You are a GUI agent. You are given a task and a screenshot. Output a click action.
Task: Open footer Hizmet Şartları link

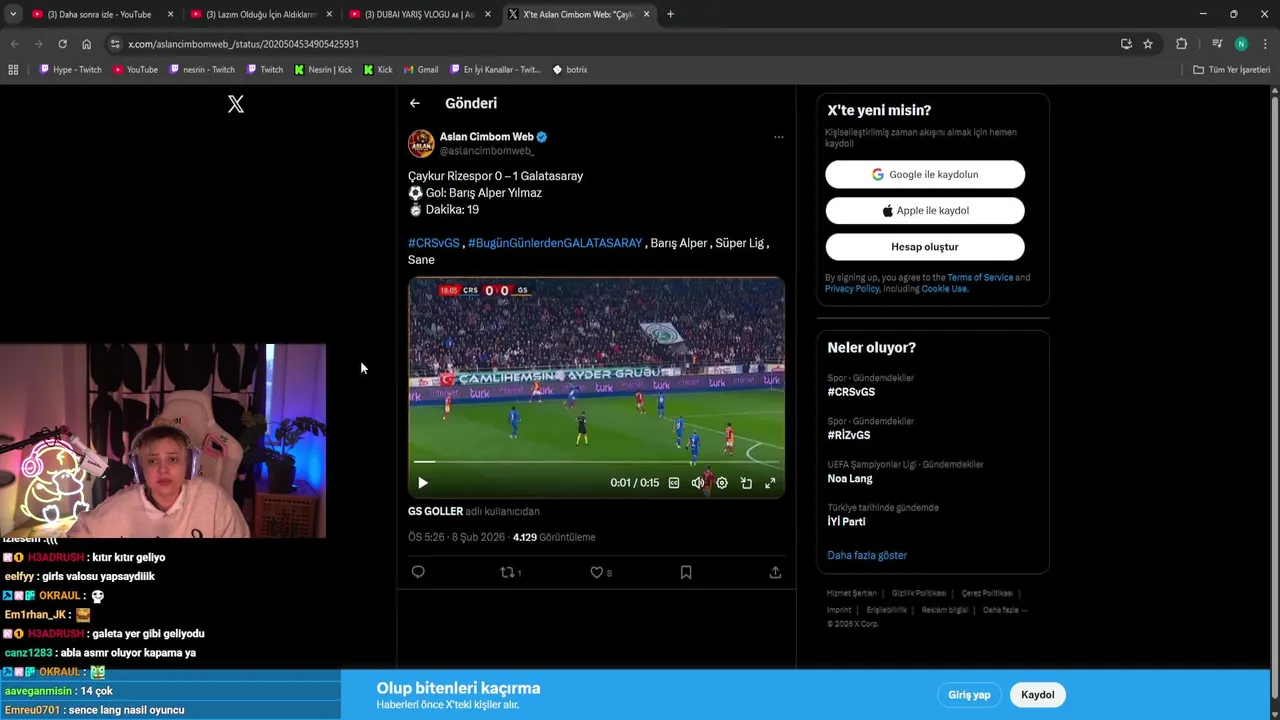(x=851, y=593)
